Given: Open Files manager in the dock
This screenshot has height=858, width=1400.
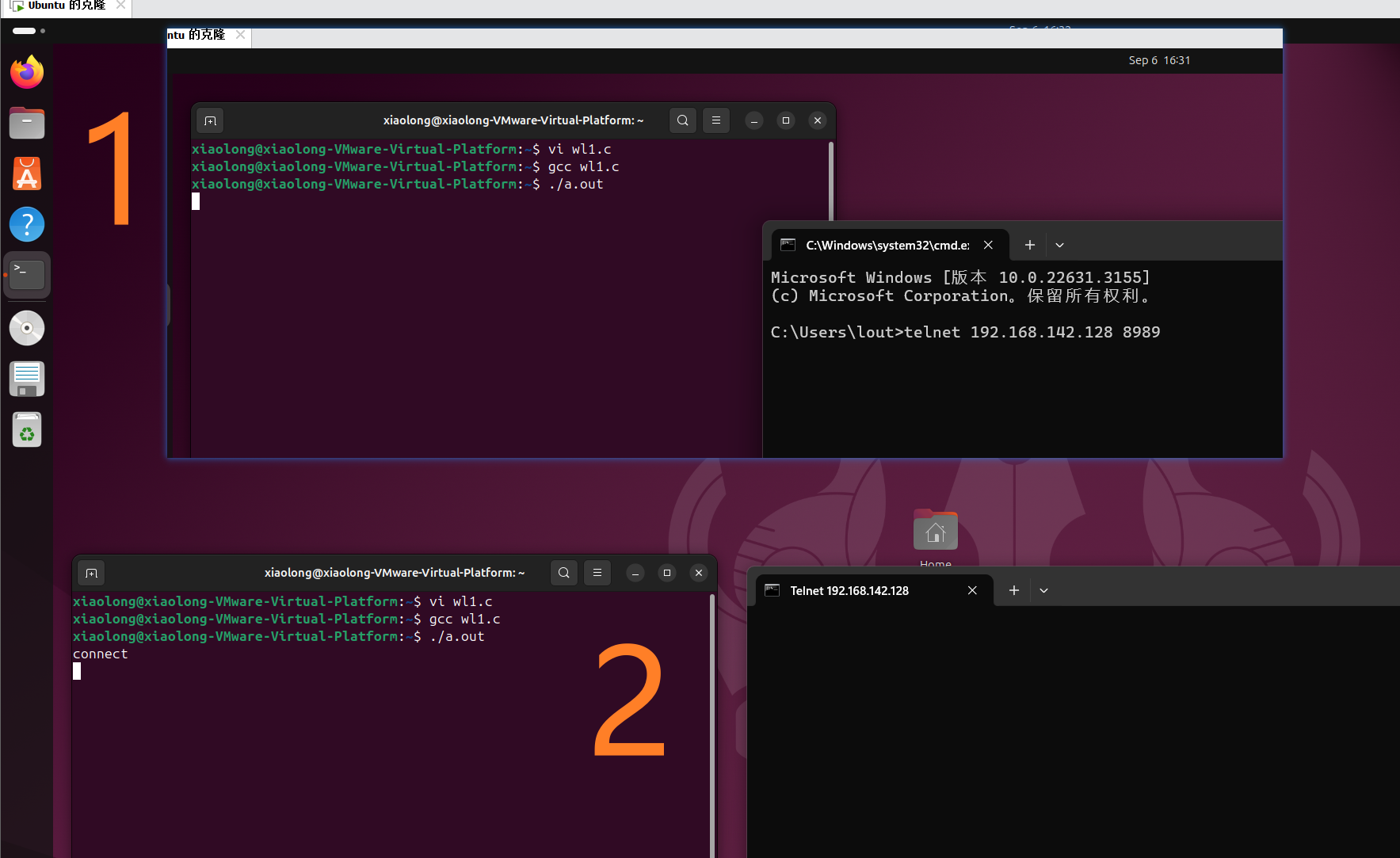Looking at the screenshot, I should click(x=27, y=123).
